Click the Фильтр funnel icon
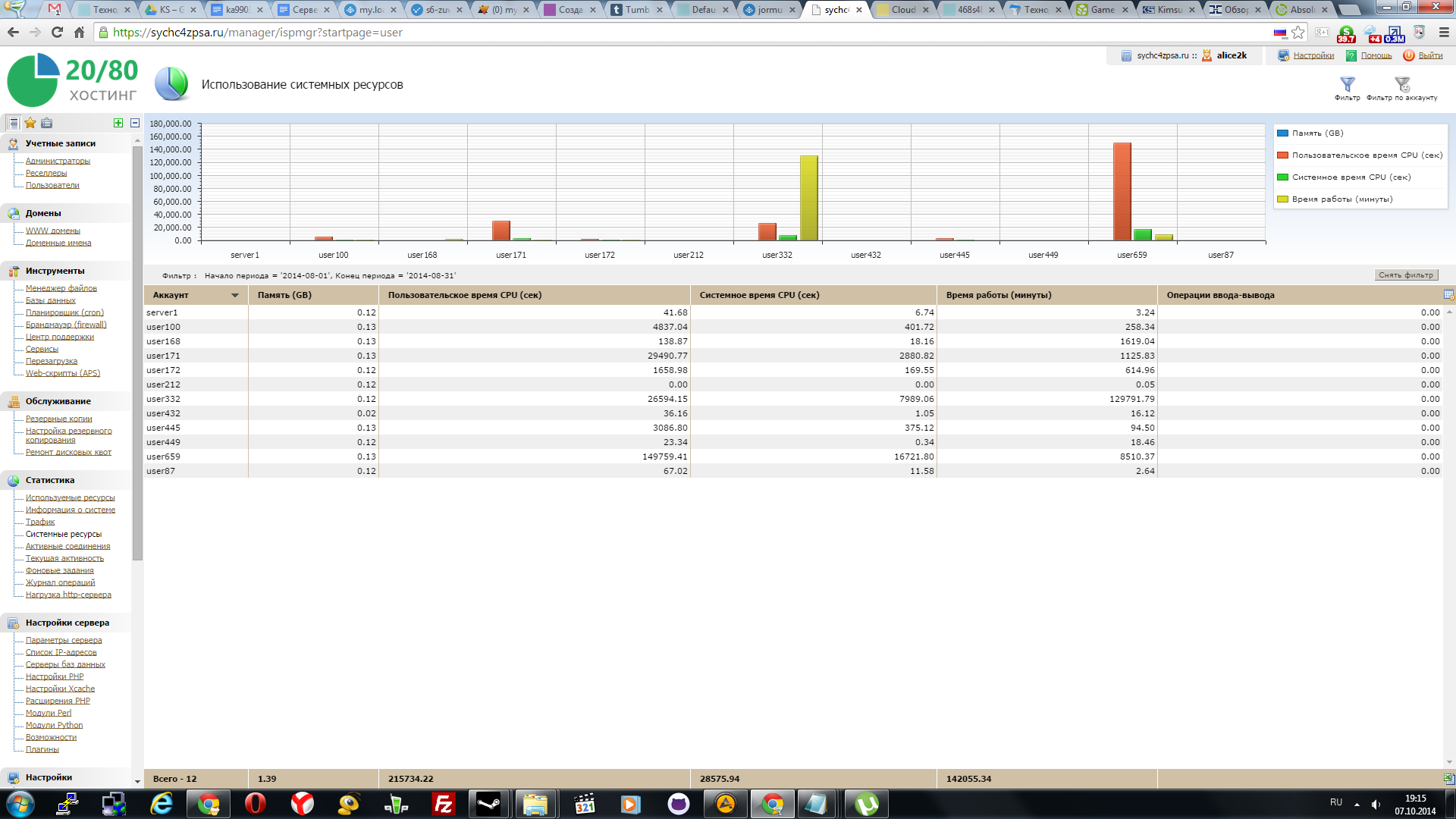 1347,84
